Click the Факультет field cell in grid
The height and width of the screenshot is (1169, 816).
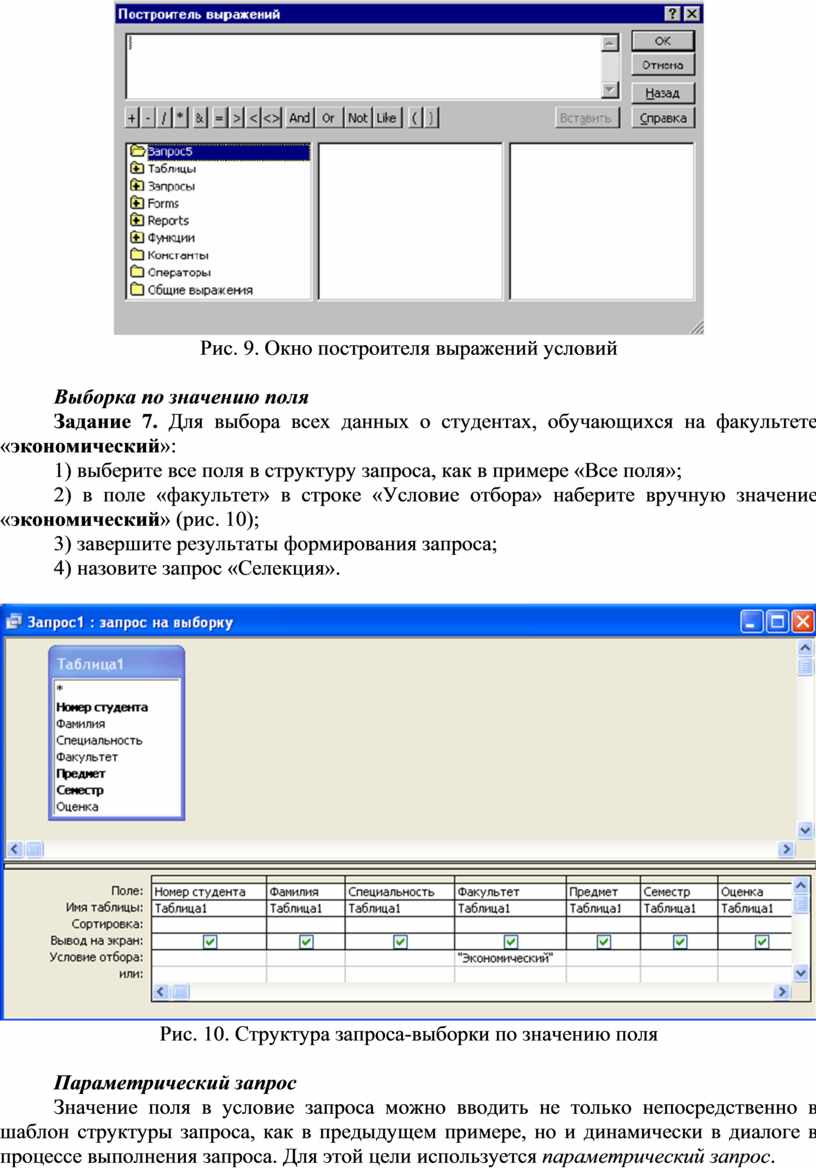pyautogui.click(x=510, y=892)
